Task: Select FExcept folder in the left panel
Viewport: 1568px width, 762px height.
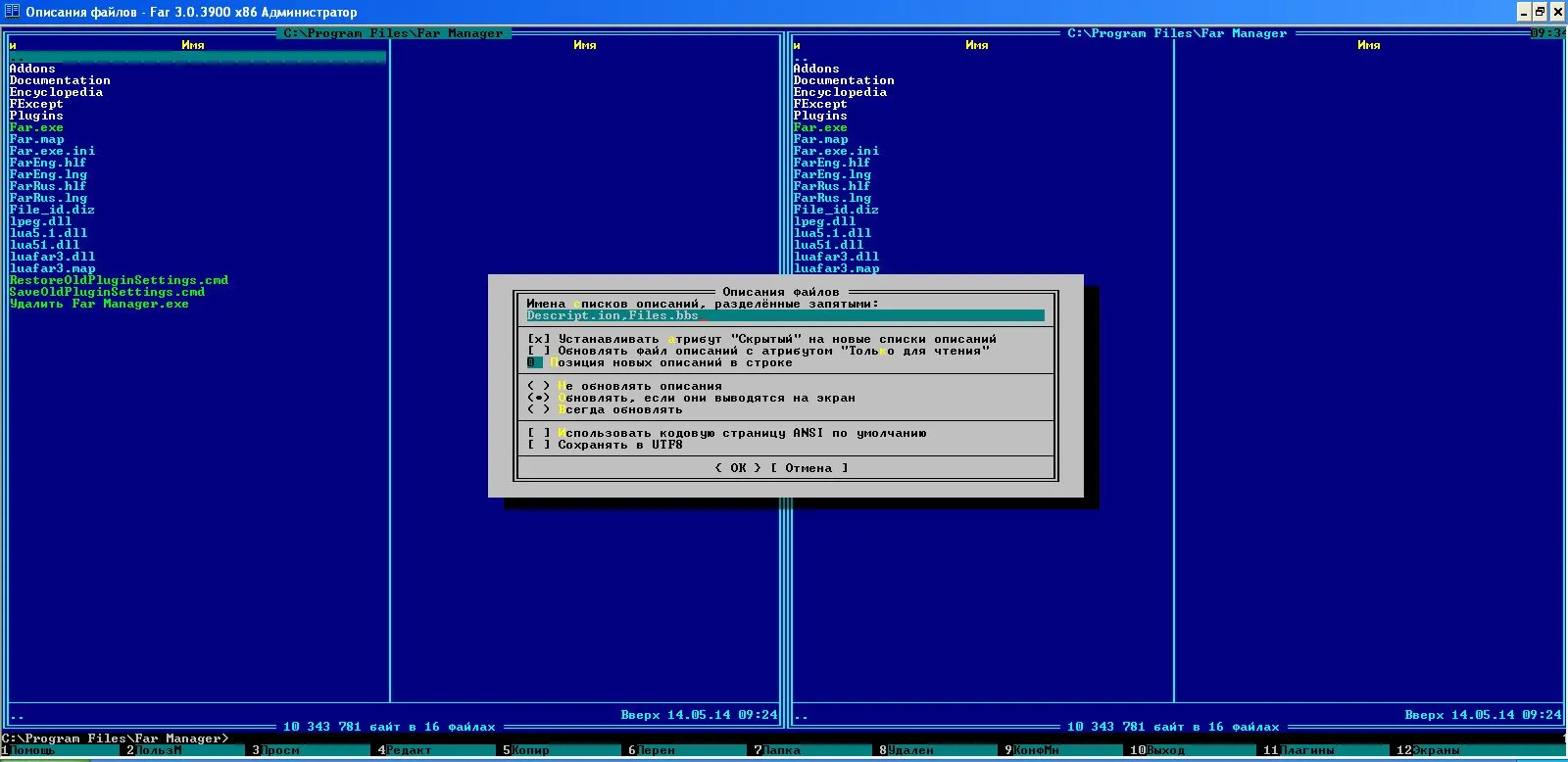Action: point(36,104)
